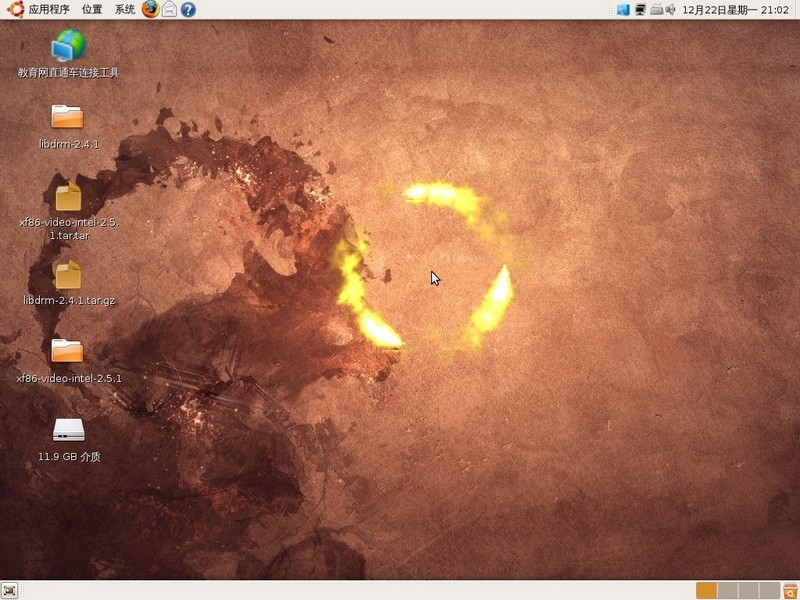The height and width of the screenshot is (600, 800).
Task: Click the Show Desktop button in bottom panel
Action: coord(10,590)
